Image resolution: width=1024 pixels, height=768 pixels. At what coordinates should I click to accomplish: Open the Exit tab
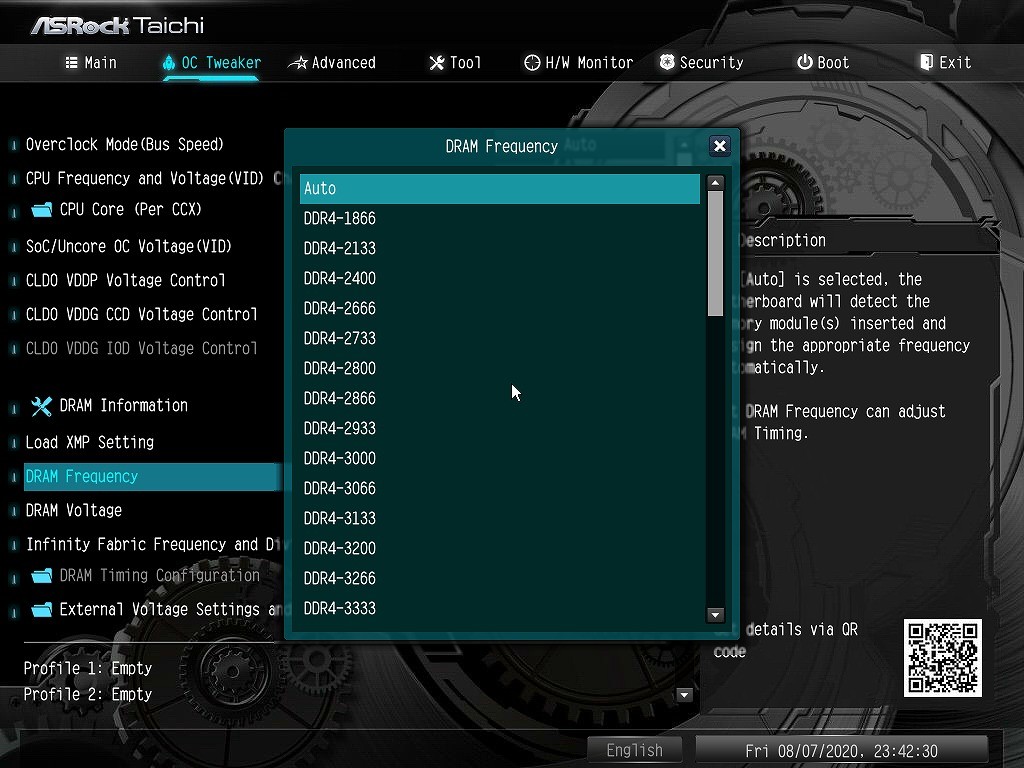pyautogui.click(x=946, y=63)
